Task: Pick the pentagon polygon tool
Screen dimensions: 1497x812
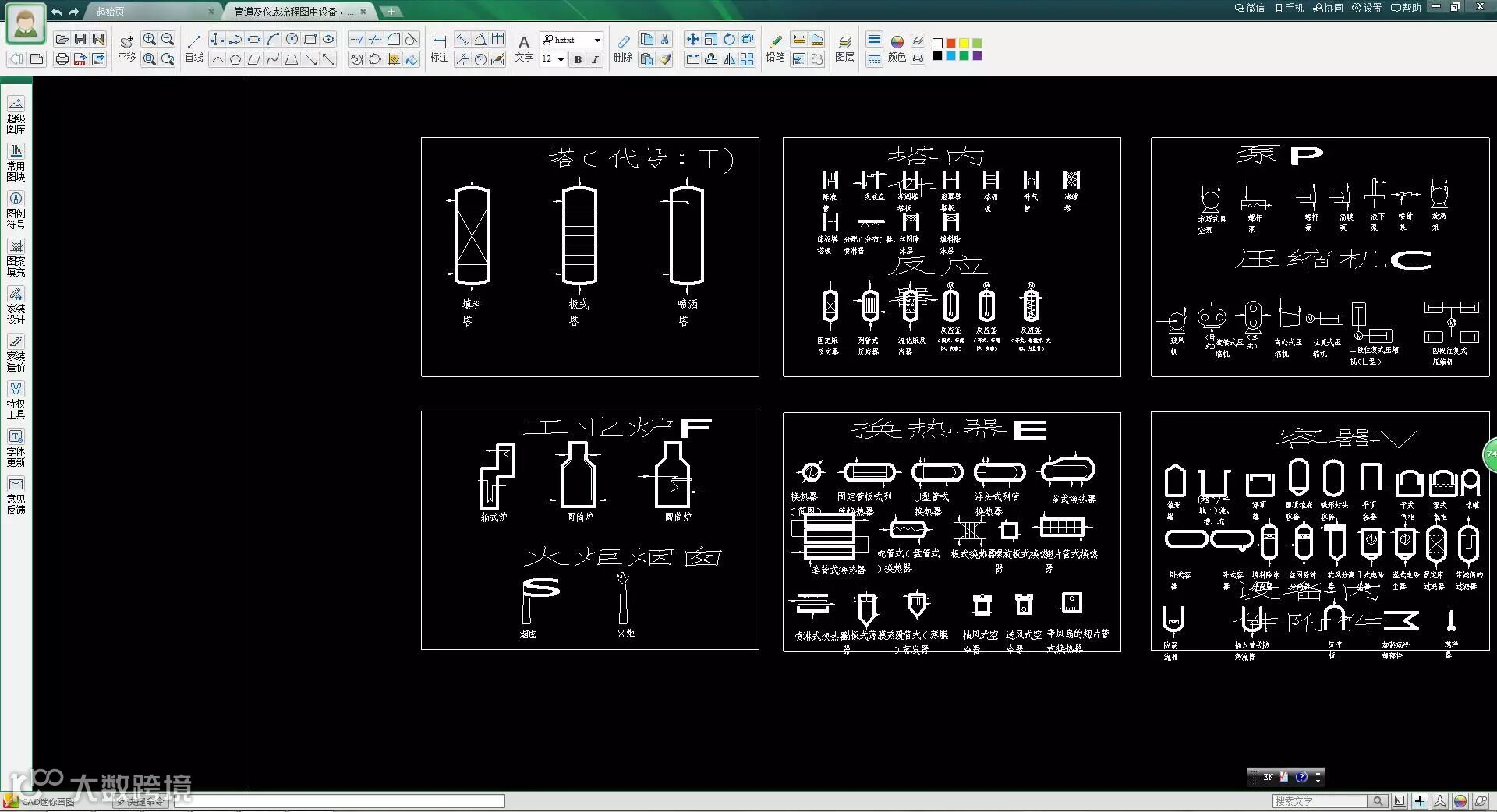Action: 235,59
